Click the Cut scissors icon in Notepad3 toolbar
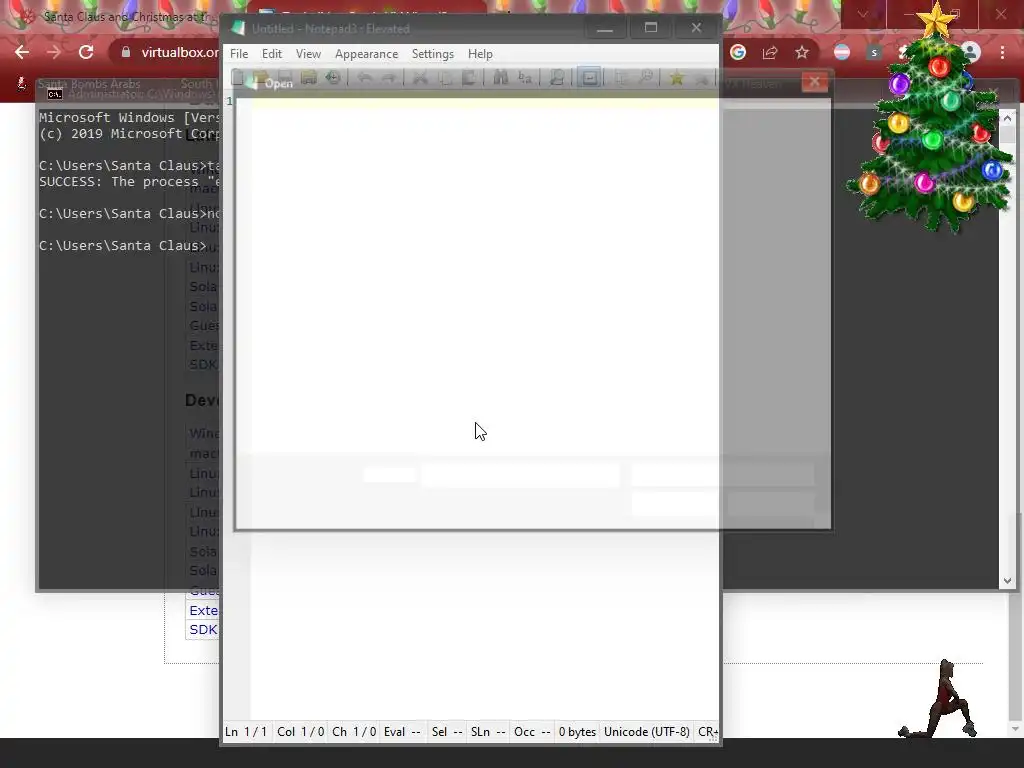The image size is (1024, 768). click(x=421, y=78)
